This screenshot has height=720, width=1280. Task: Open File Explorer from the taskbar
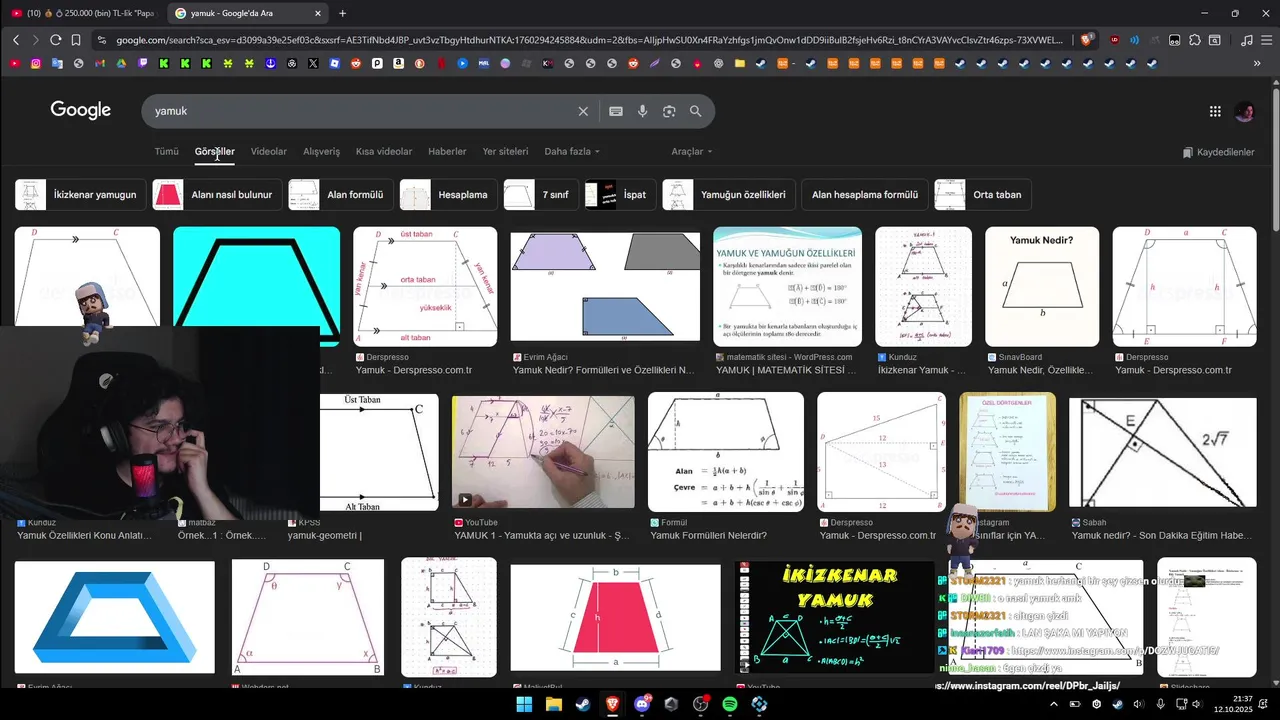tap(553, 704)
